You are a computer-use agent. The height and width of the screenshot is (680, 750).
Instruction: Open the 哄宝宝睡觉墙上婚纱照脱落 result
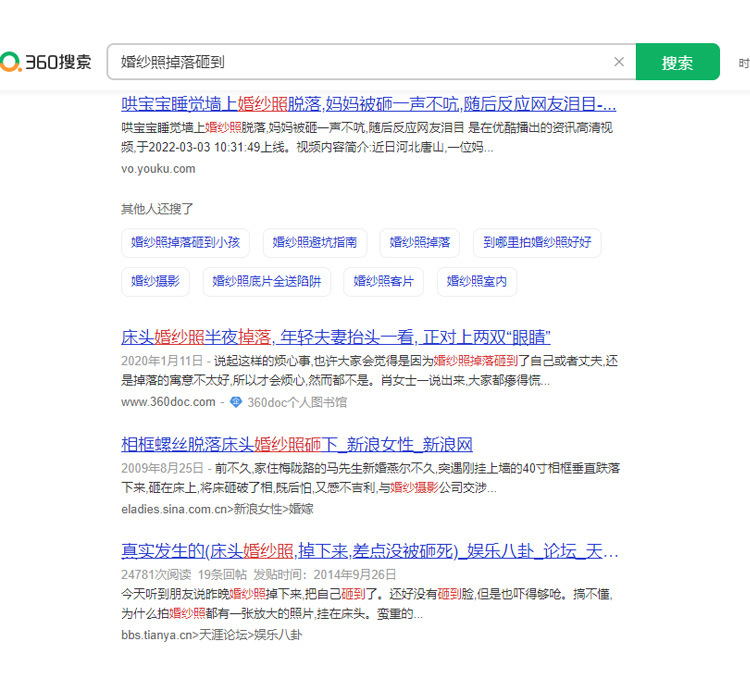(368, 104)
